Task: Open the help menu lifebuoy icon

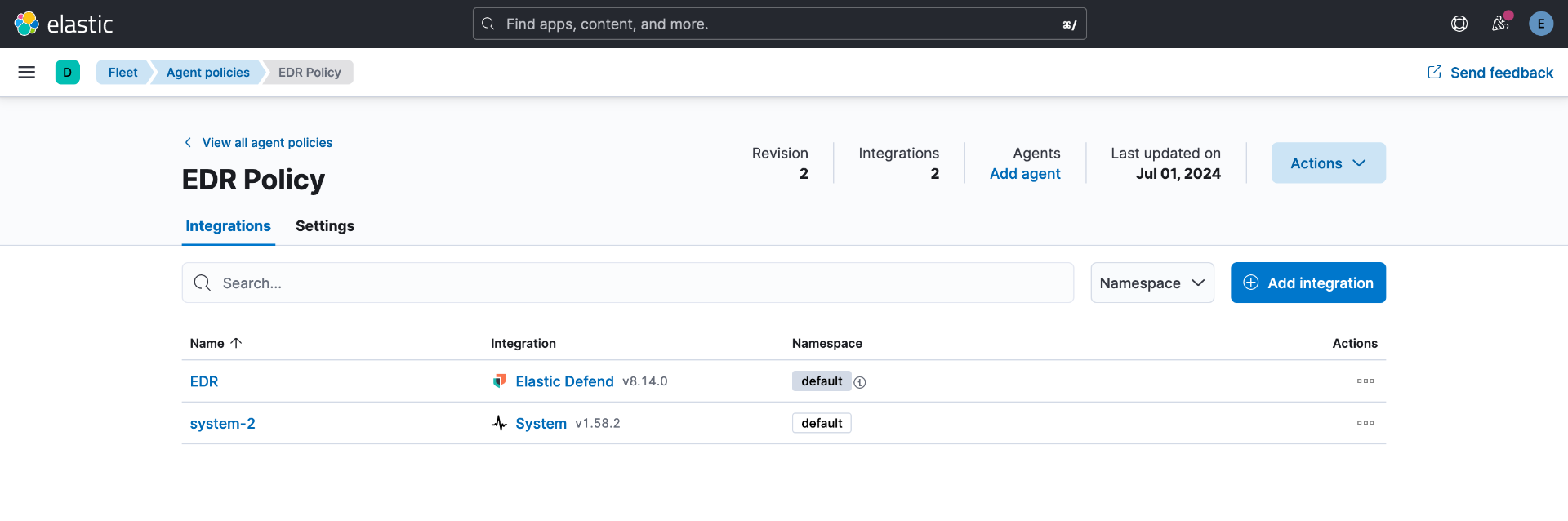Action: (1459, 24)
